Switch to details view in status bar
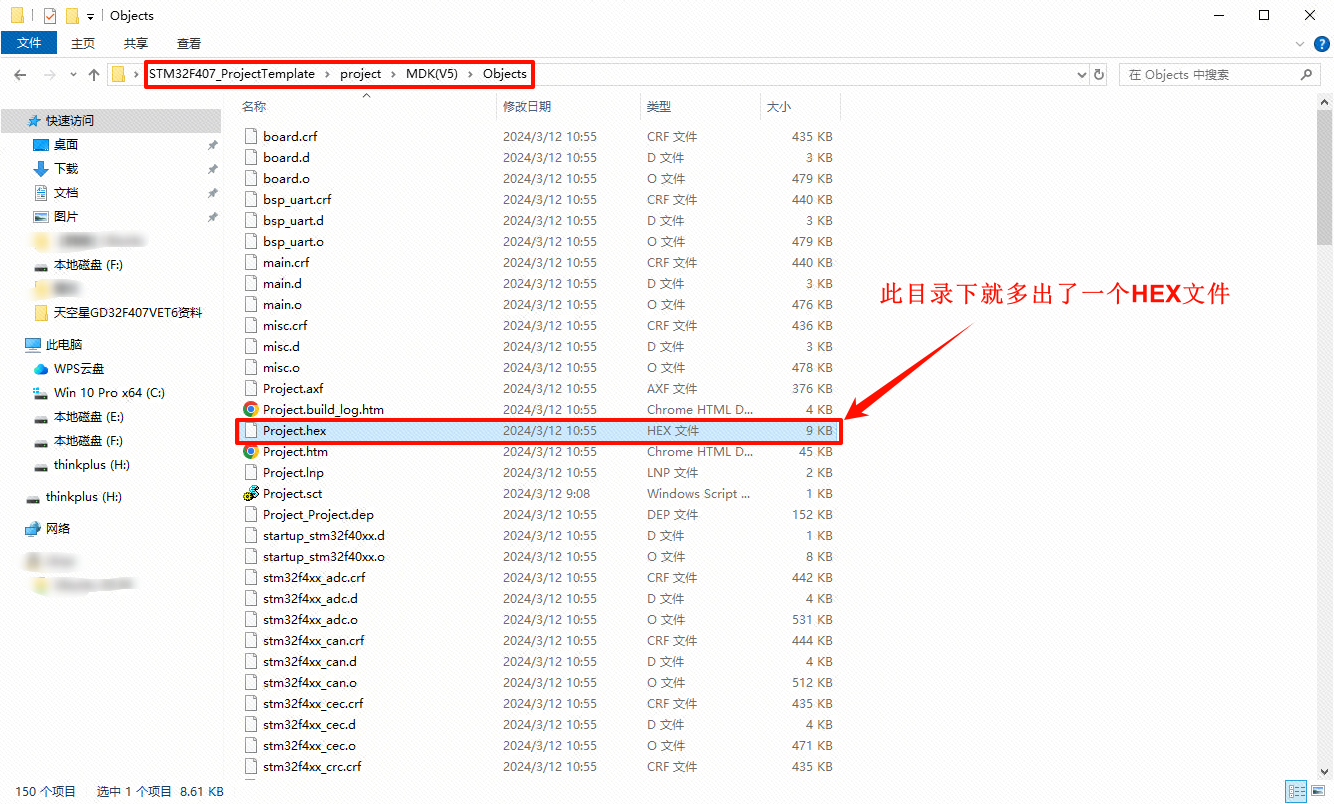 click(1295, 791)
